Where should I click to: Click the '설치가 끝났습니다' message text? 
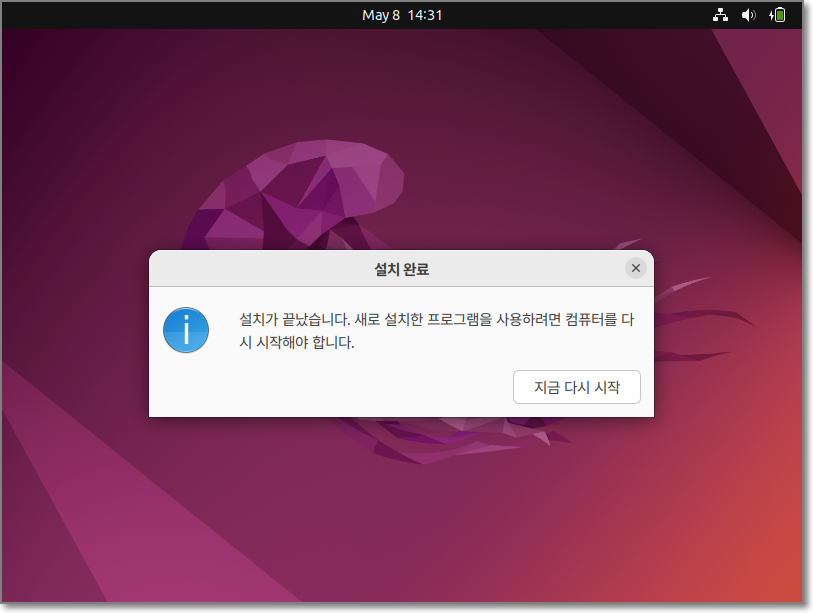(437, 330)
